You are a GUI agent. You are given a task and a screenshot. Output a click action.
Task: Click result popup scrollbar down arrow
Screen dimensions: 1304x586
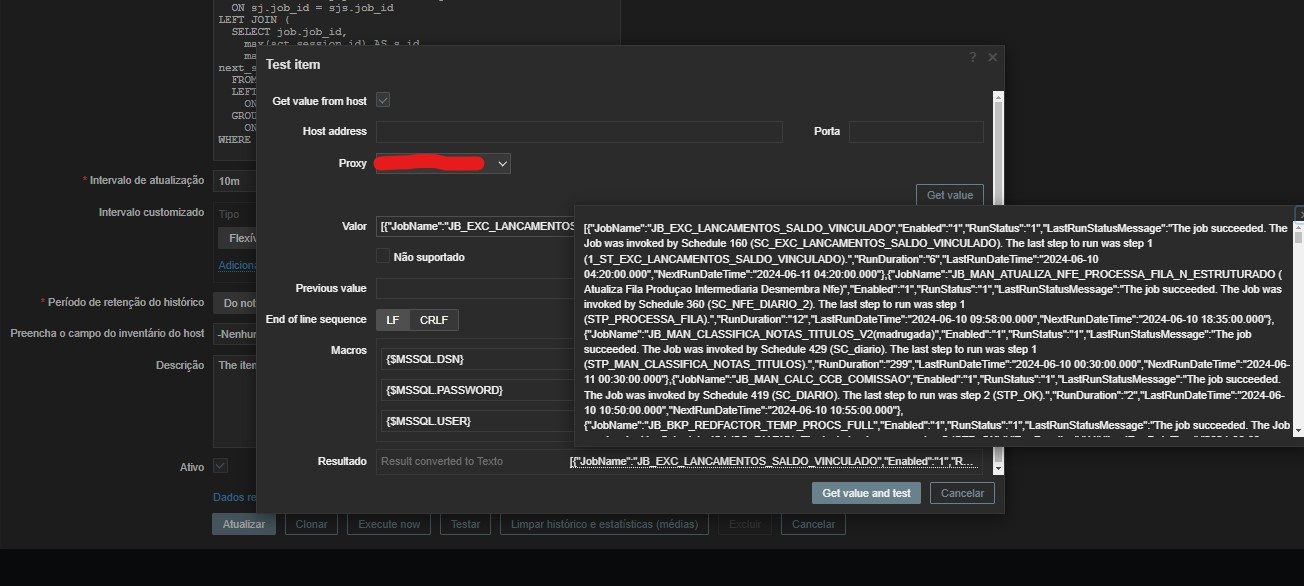[x=1299, y=429]
